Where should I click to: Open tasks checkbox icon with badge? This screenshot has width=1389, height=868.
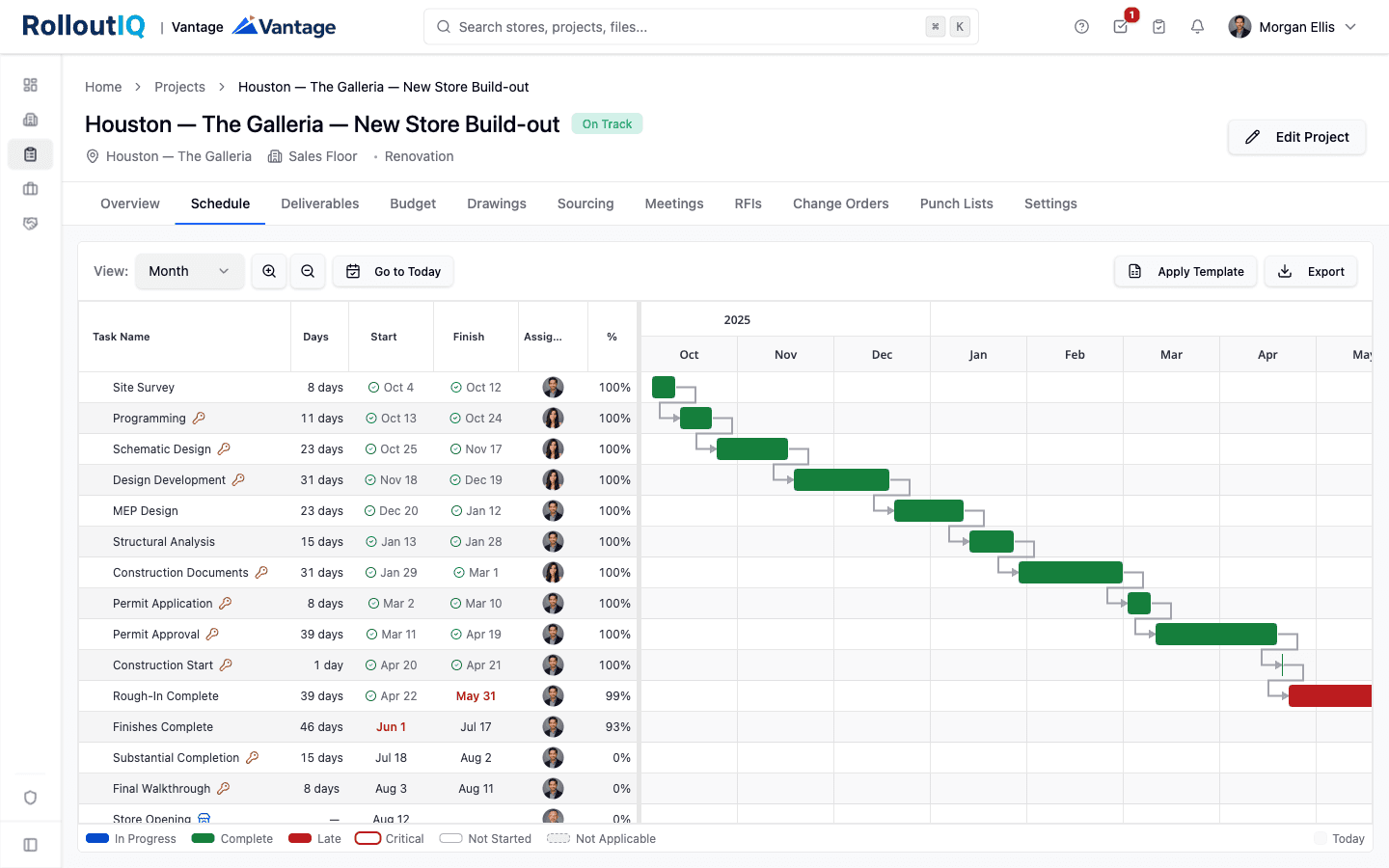1120,27
